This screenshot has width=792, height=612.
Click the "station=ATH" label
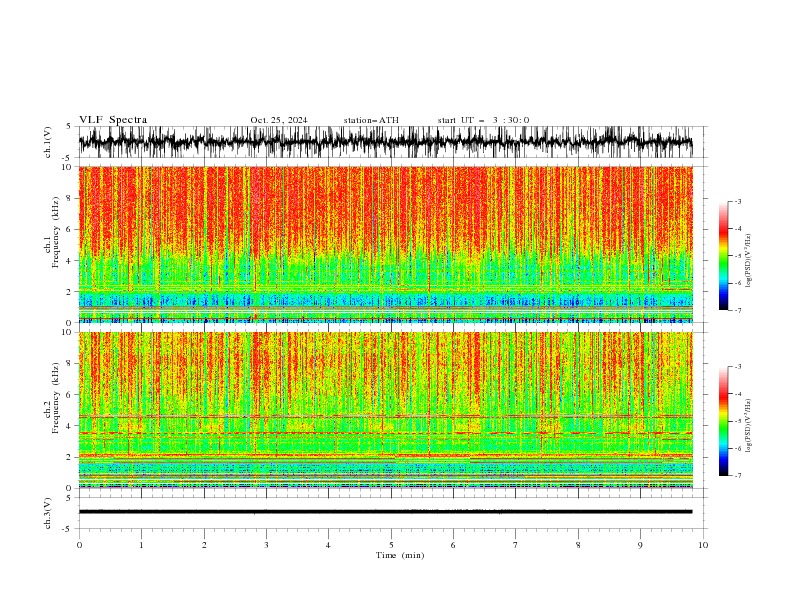(371, 120)
